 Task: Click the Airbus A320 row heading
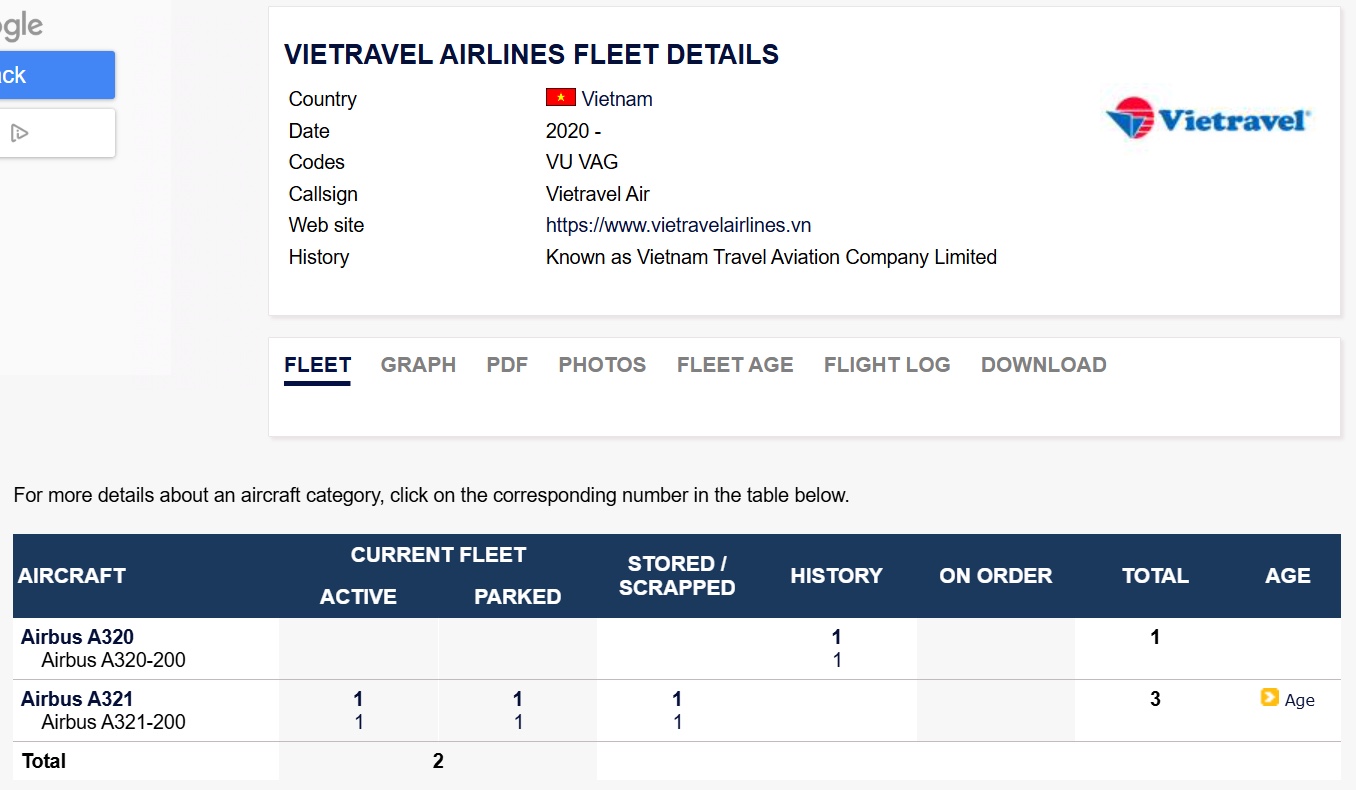77,637
